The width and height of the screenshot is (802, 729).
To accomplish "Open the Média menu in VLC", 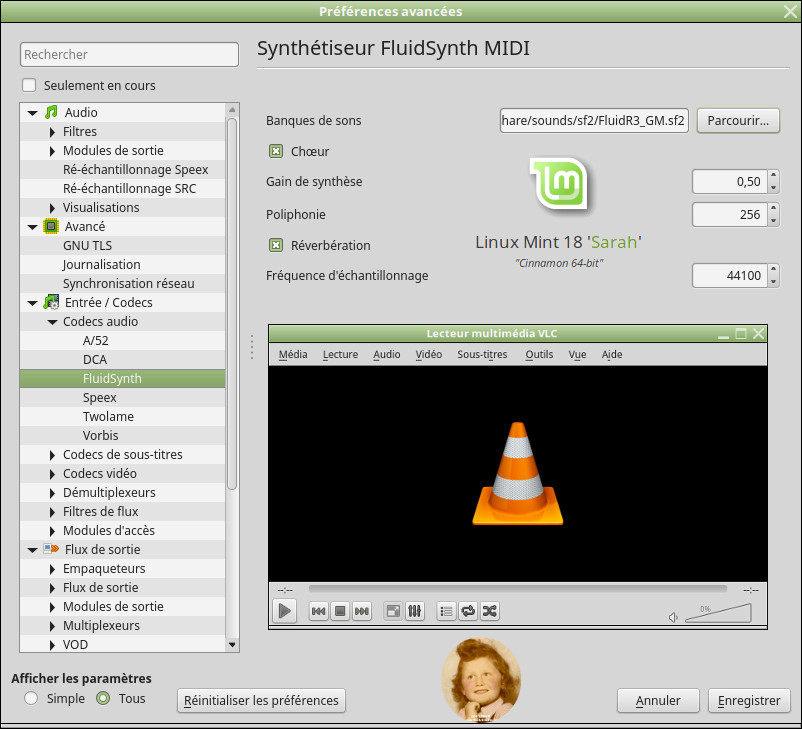I will tap(293, 354).
